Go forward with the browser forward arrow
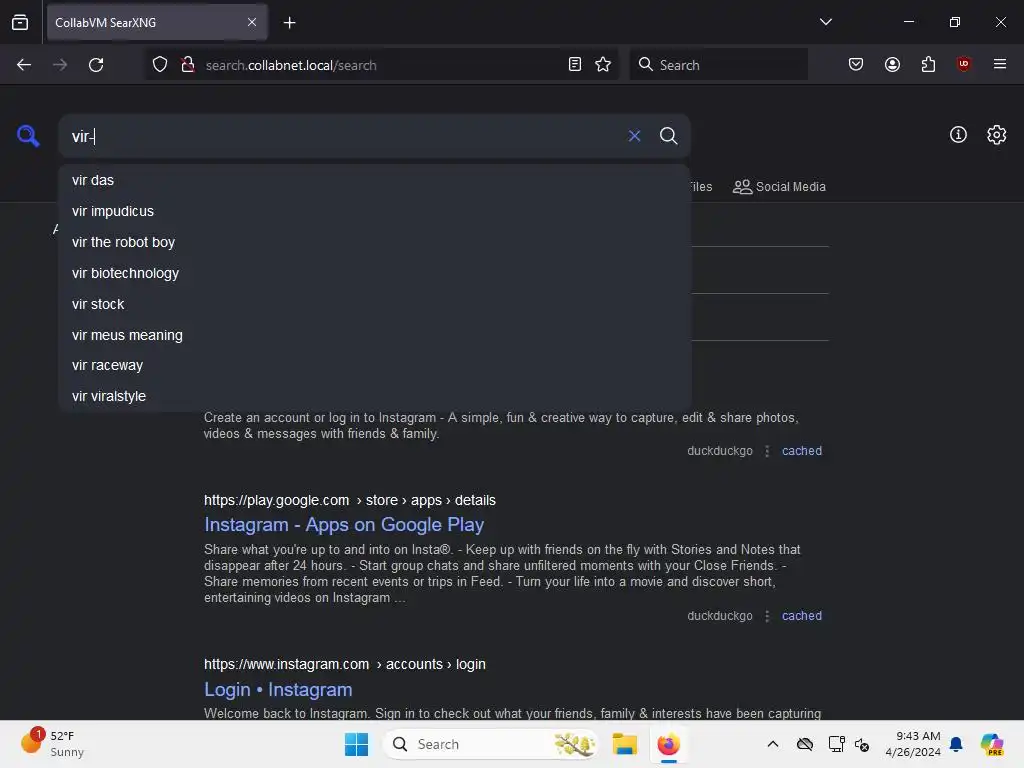The image size is (1024, 768). (x=60, y=65)
